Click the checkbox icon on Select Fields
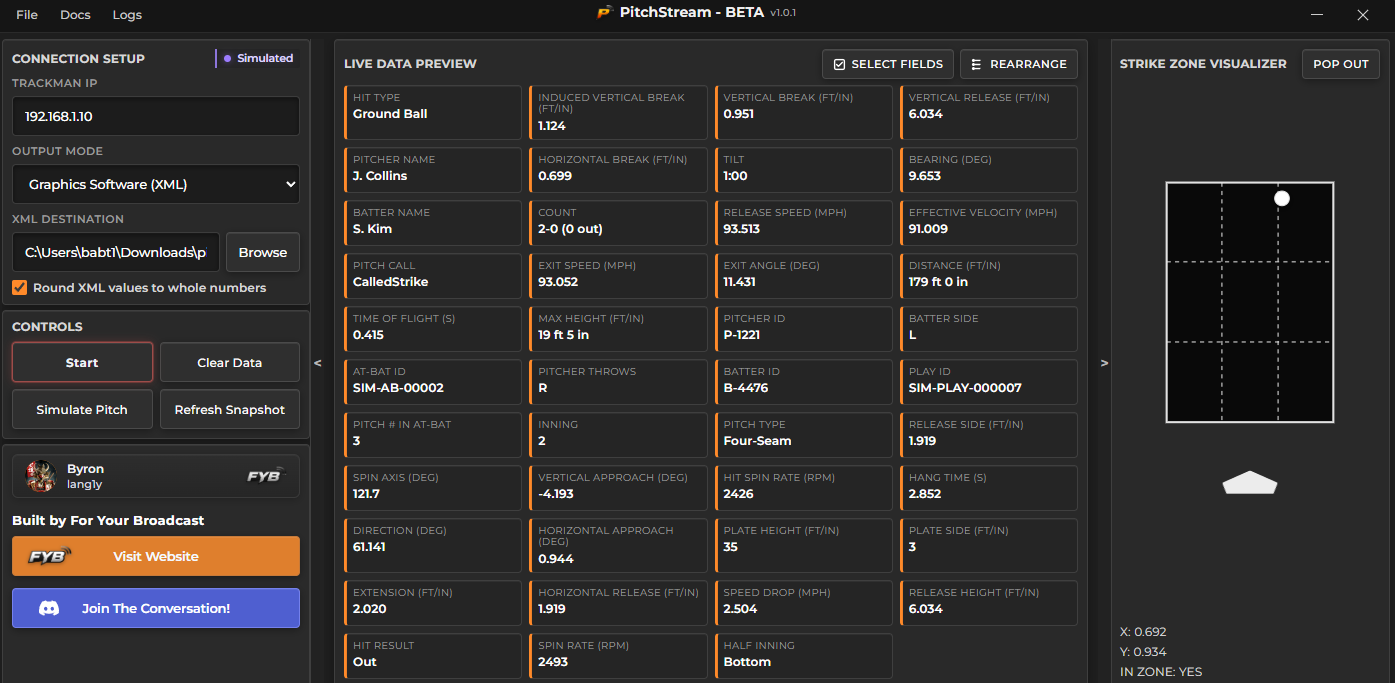Viewport: 1395px width, 683px height. coord(840,64)
